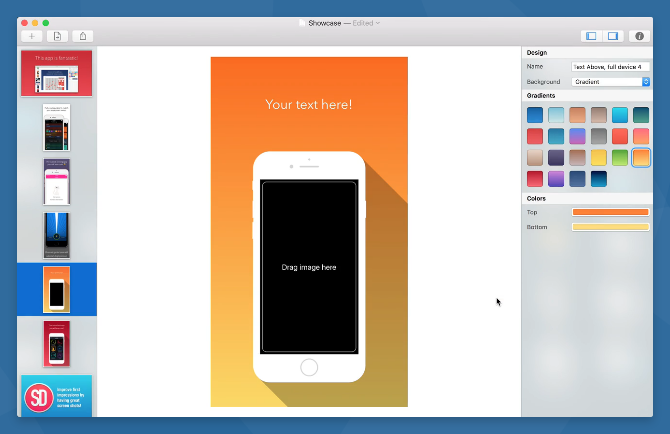
Task: Select the dark blue phone thumbnail
Action: click(56, 234)
